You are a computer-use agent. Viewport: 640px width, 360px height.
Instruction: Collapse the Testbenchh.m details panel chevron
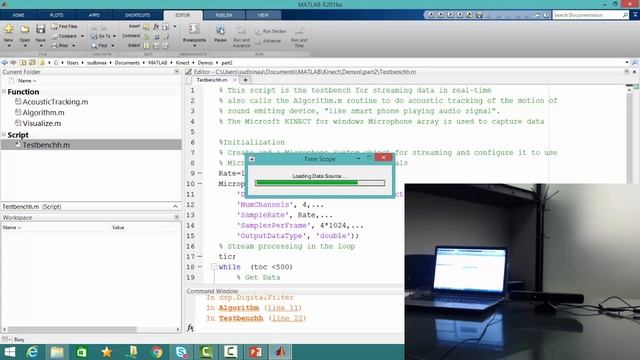pyautogui.click(x=175, y=207)
